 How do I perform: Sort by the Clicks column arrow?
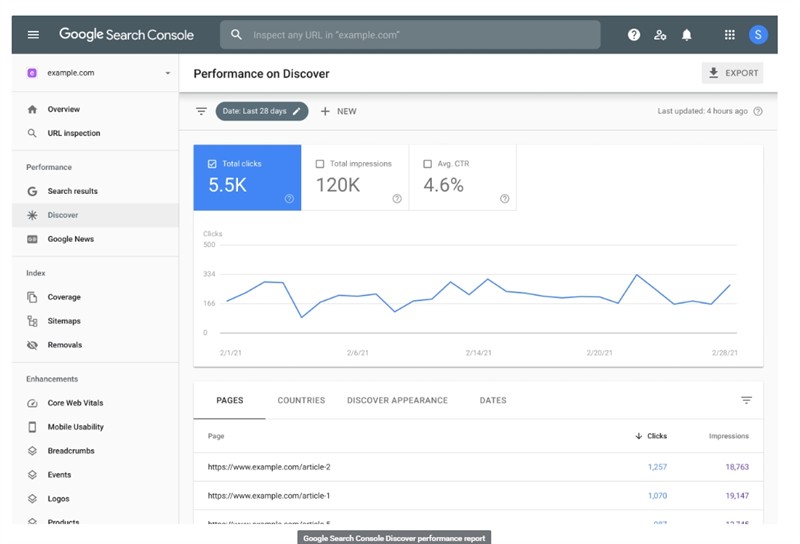[638, 436]
